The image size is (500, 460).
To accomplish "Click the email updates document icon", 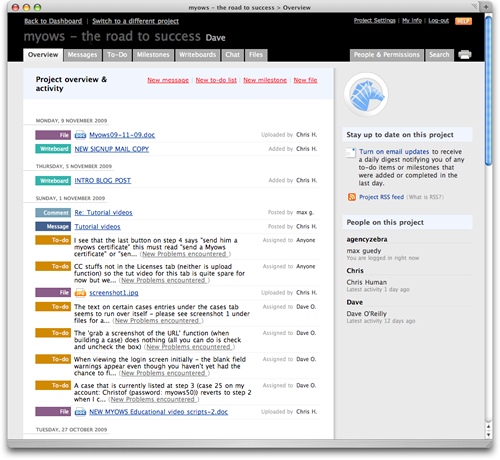I will pyautogui.click(x=351, y=152).
